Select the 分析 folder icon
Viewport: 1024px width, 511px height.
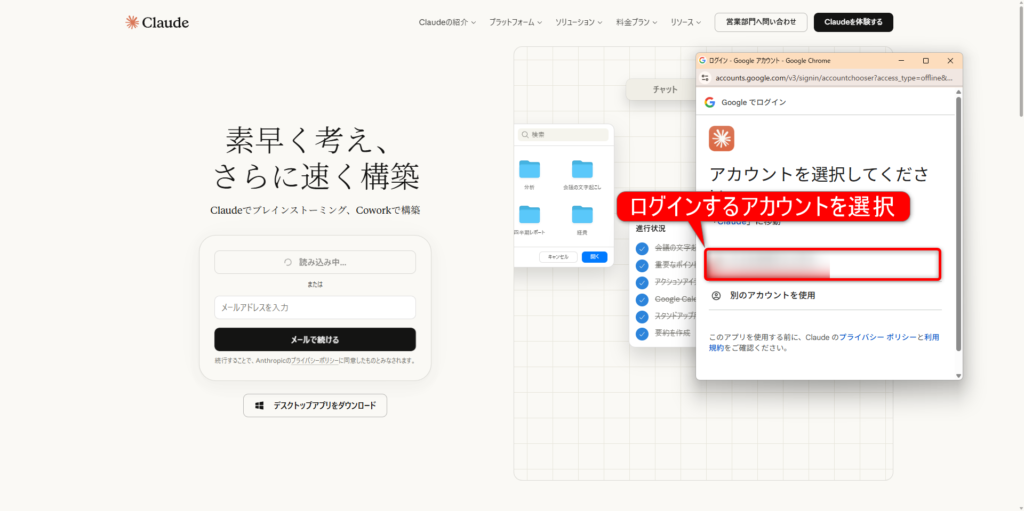(529, 169)
